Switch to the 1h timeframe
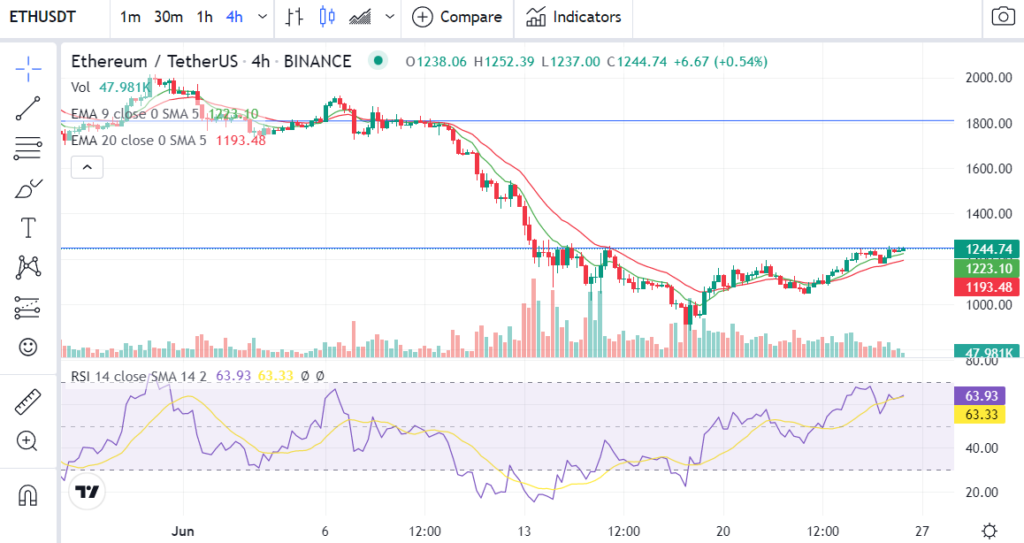The height and width of the screenshot is (543, 1024). pos(204,17)
